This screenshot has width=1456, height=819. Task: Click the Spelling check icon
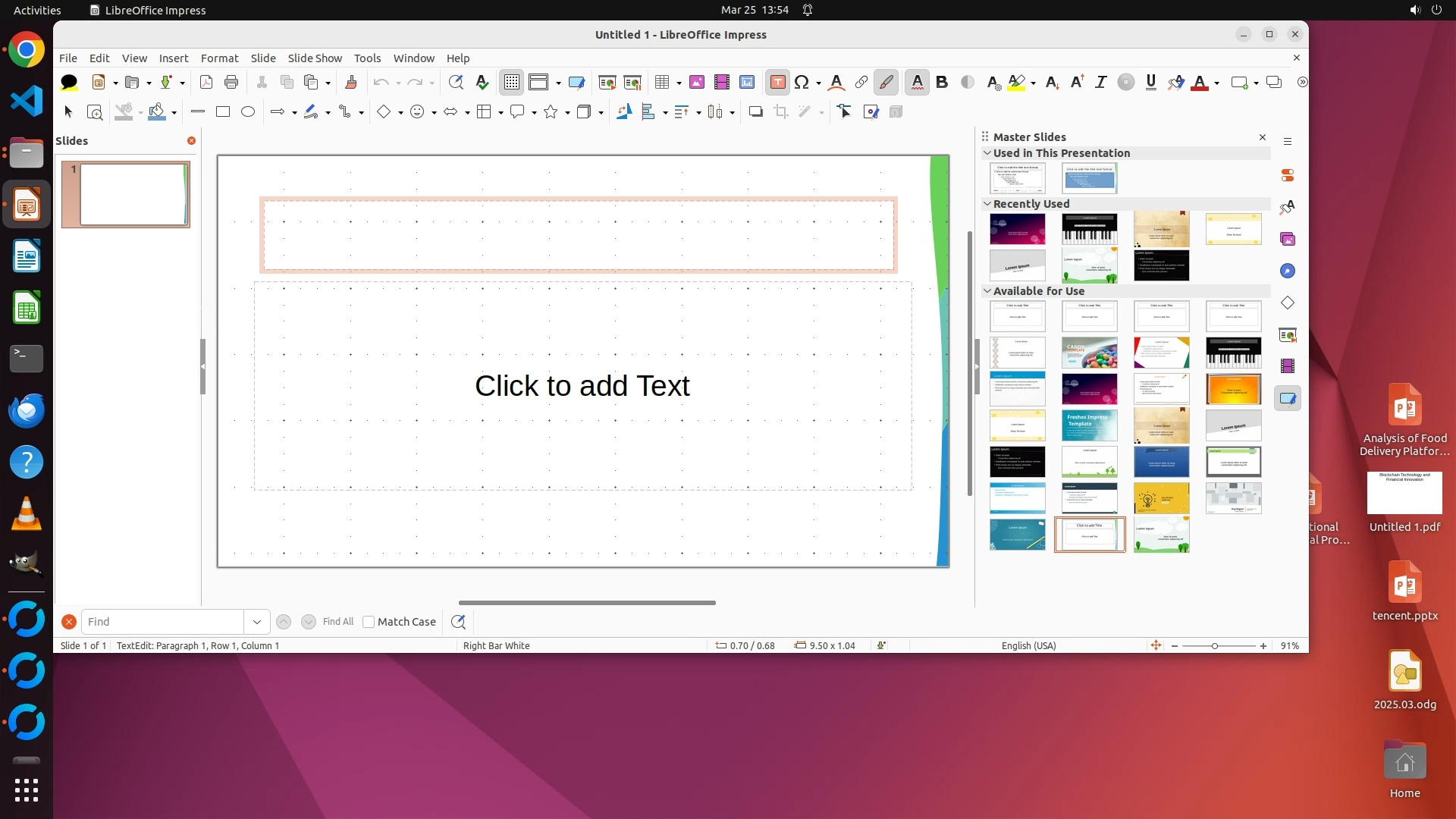point(482,82)
